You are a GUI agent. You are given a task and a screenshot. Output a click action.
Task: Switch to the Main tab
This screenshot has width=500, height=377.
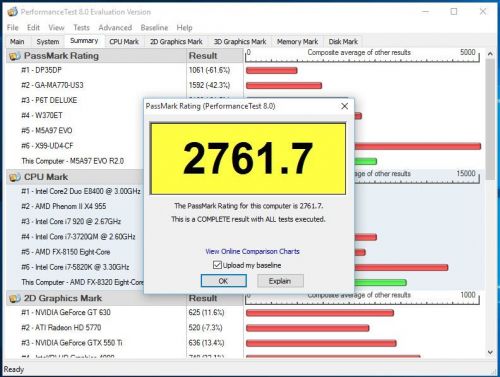pos(17,42)
